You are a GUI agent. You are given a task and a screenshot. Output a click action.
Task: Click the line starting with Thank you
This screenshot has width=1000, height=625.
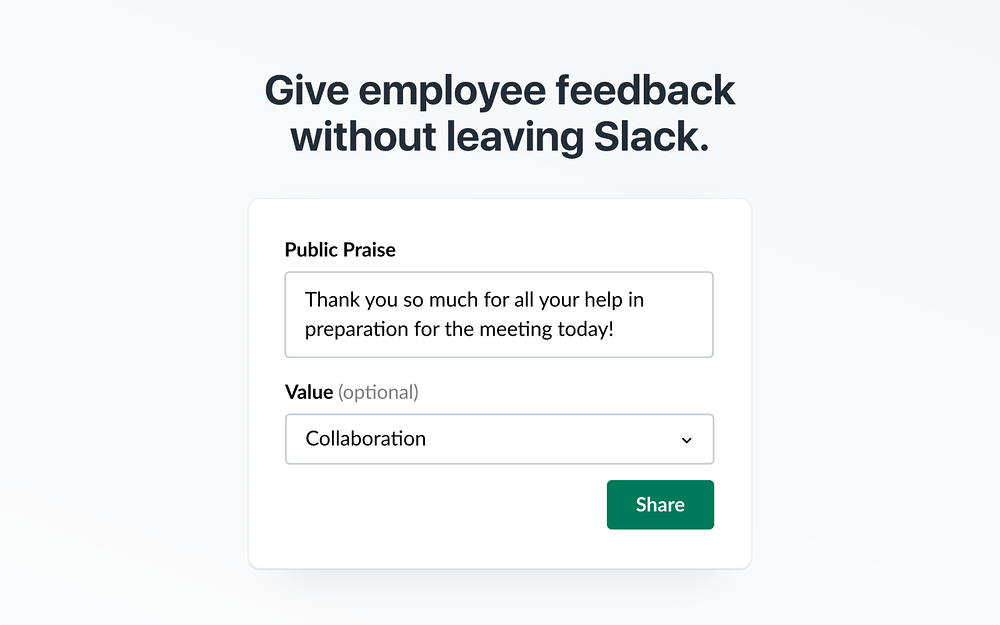[474, 300]
